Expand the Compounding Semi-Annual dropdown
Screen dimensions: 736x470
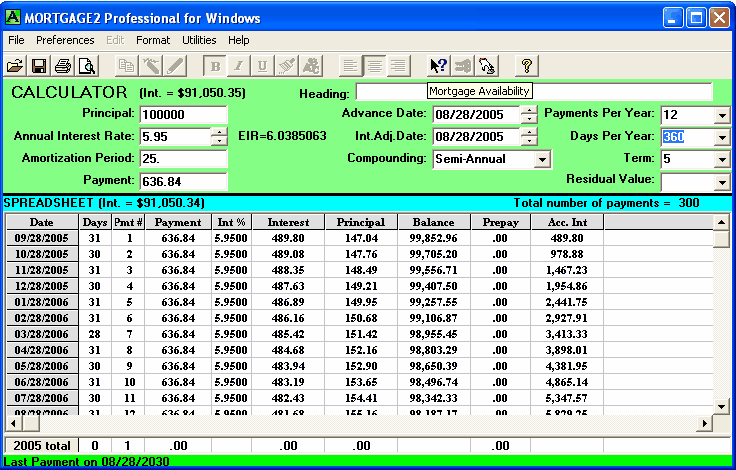click(x=542, y=159)
